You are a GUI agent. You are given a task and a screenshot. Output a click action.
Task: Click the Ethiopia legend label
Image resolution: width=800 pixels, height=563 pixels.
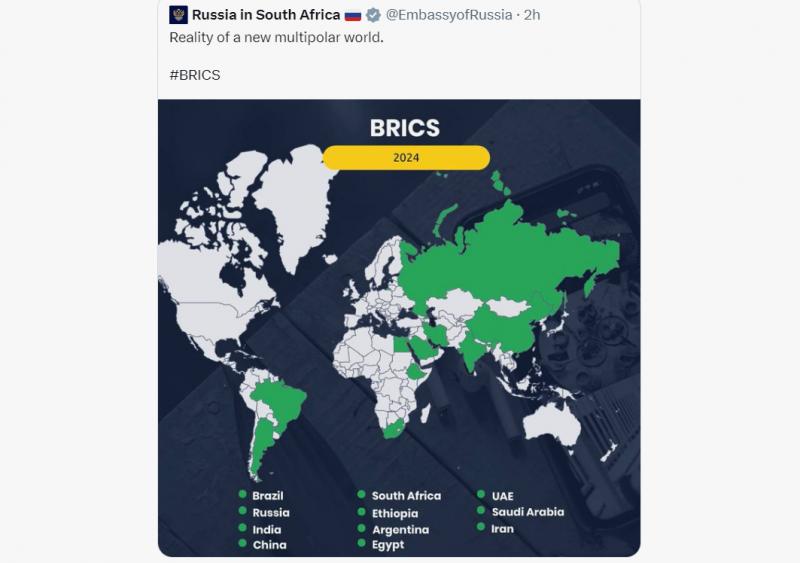coord(395,513)
